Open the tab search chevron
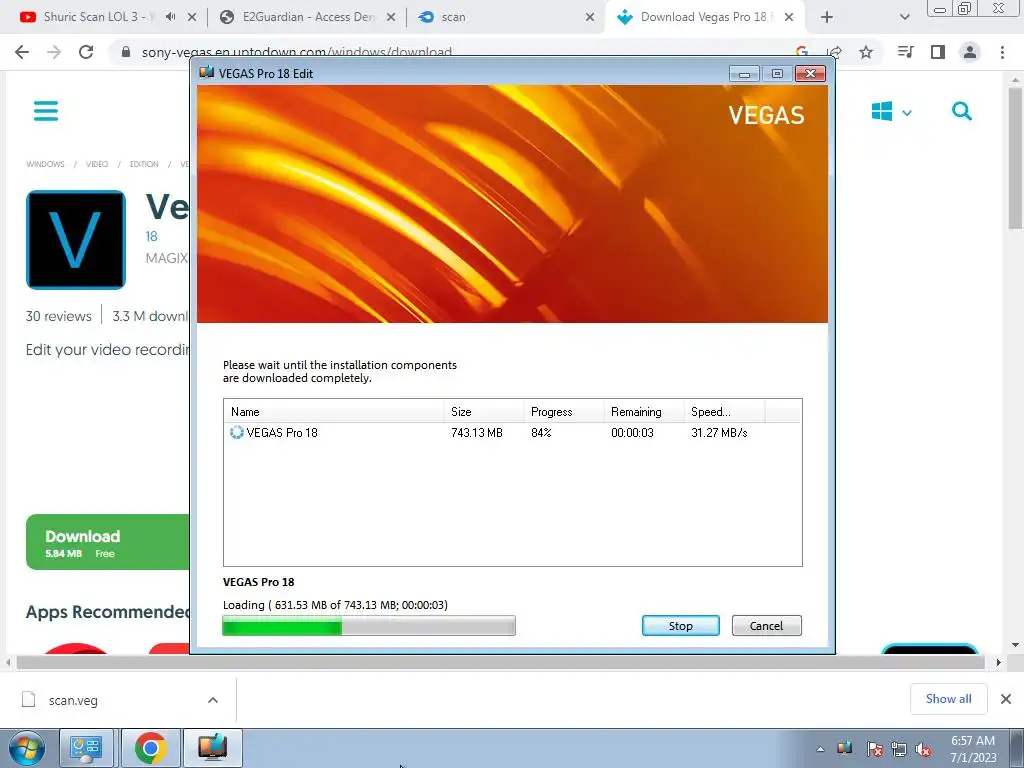1024x768 pixels. 904,17
